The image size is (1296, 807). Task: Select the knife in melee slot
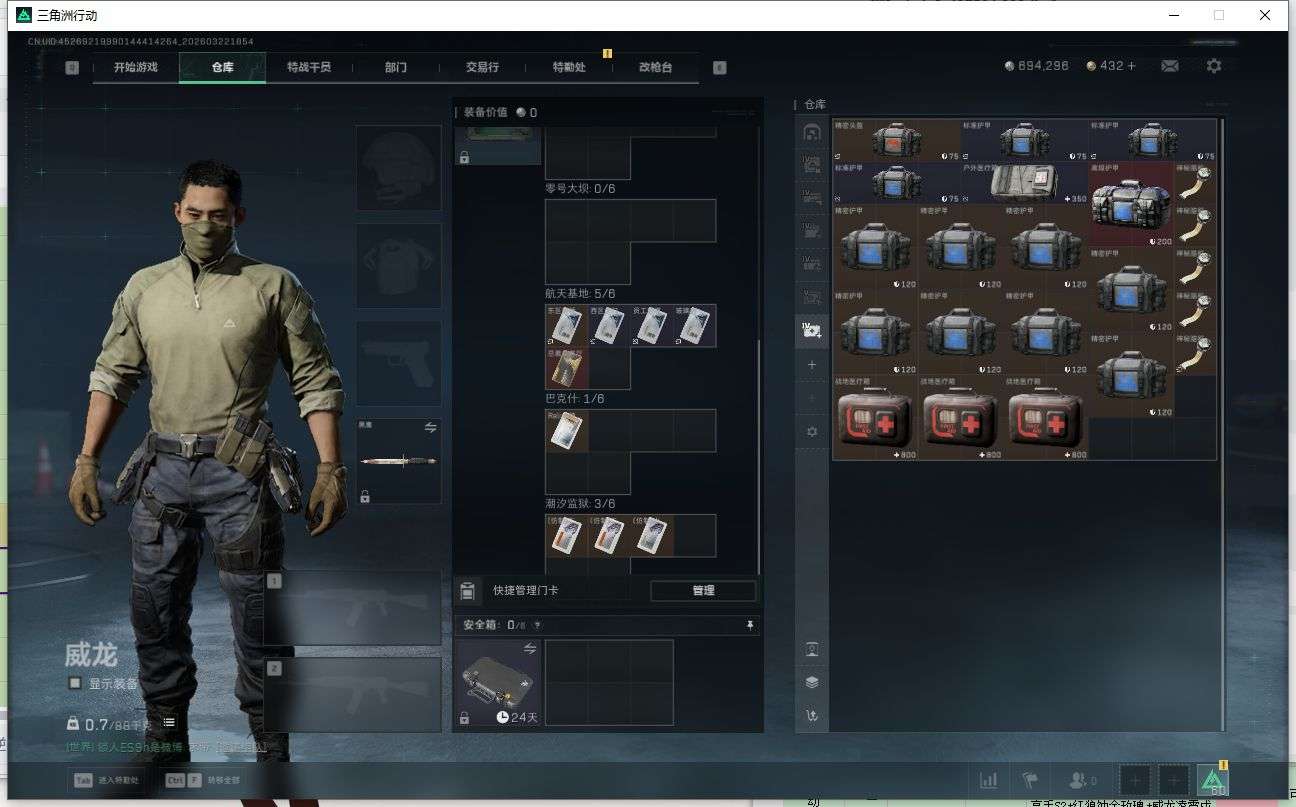pos(399,461)
